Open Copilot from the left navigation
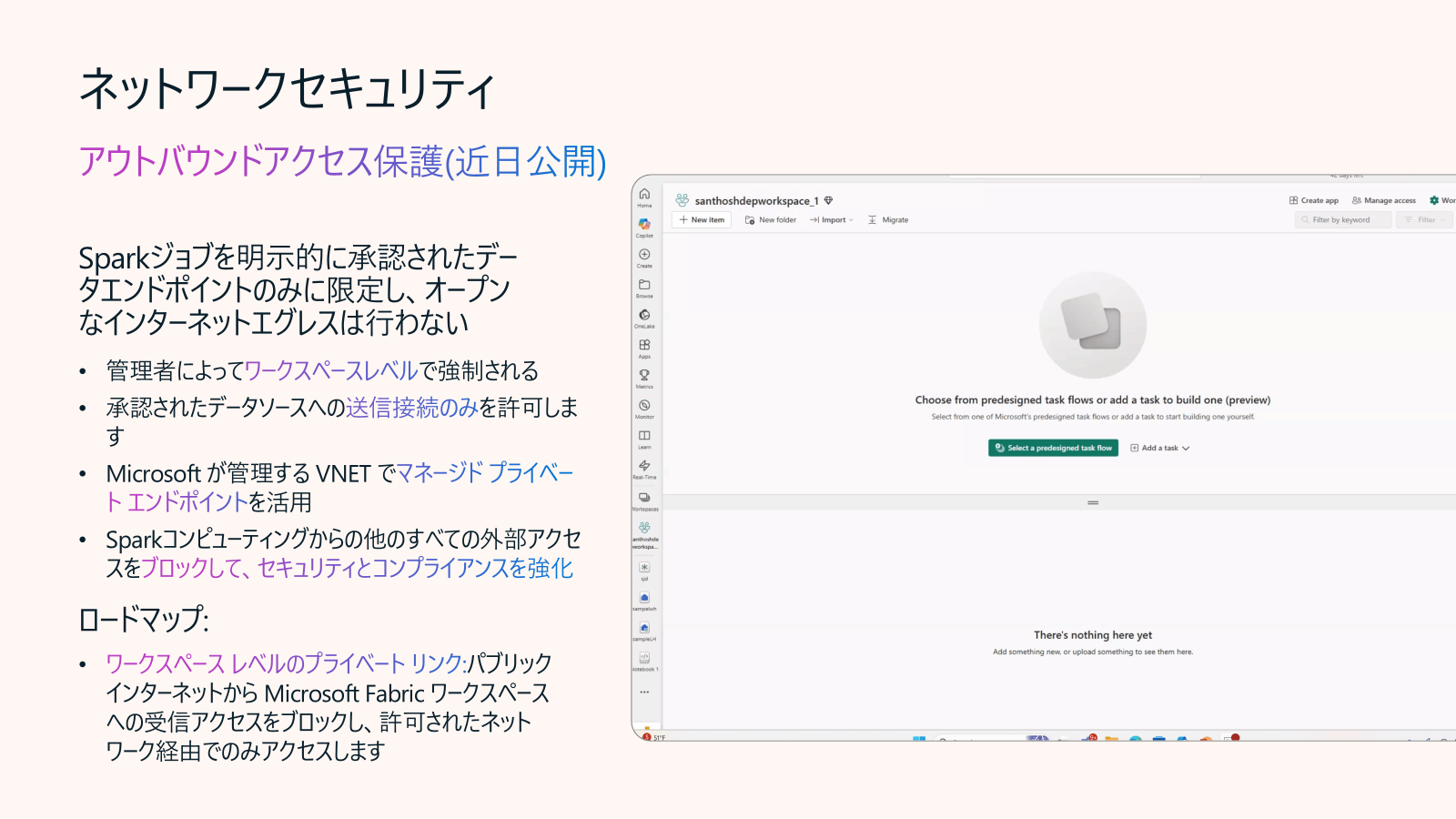 [x=644, y=227]
